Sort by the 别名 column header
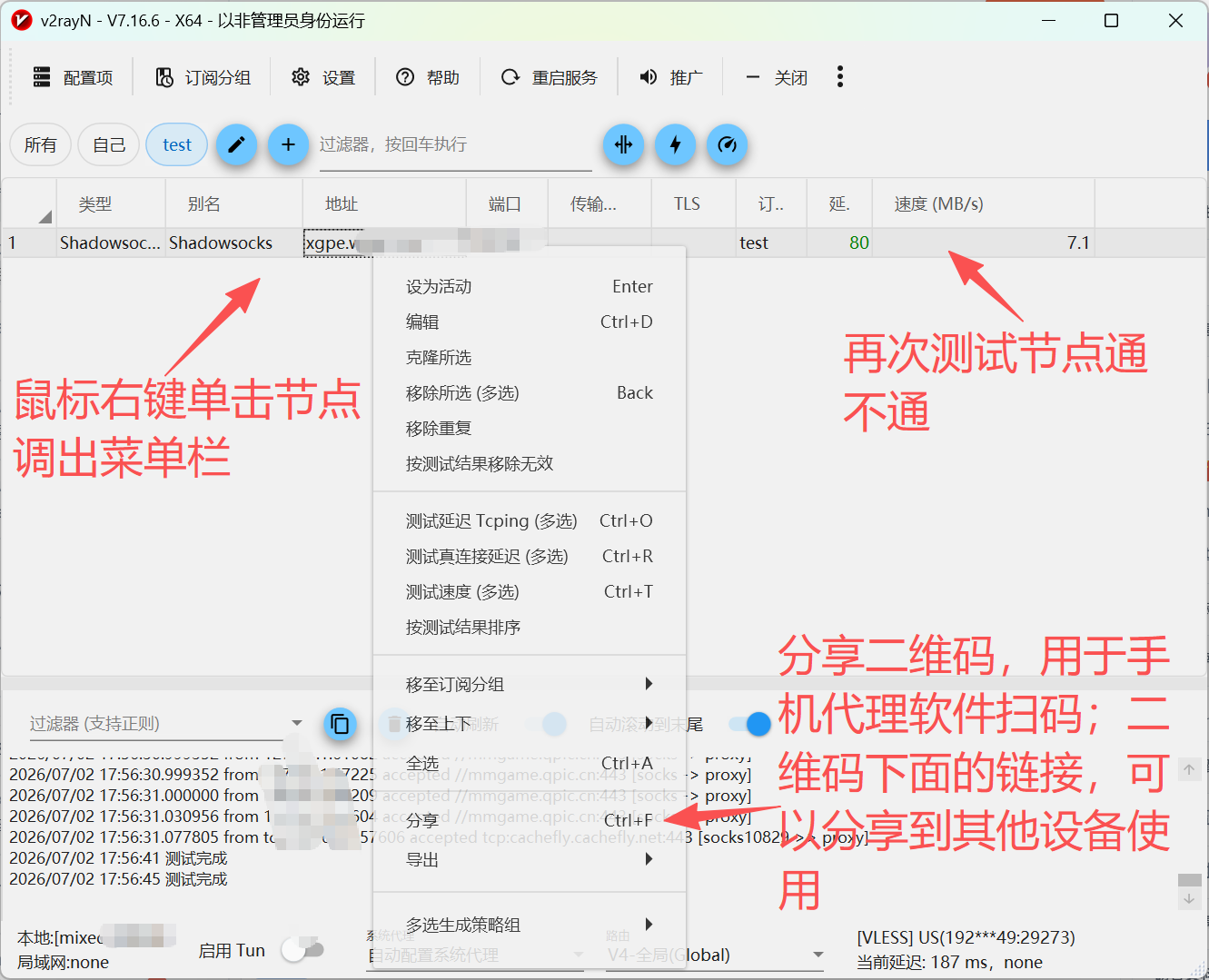This screenshot has width=1209, height=980. click(233, 203)
